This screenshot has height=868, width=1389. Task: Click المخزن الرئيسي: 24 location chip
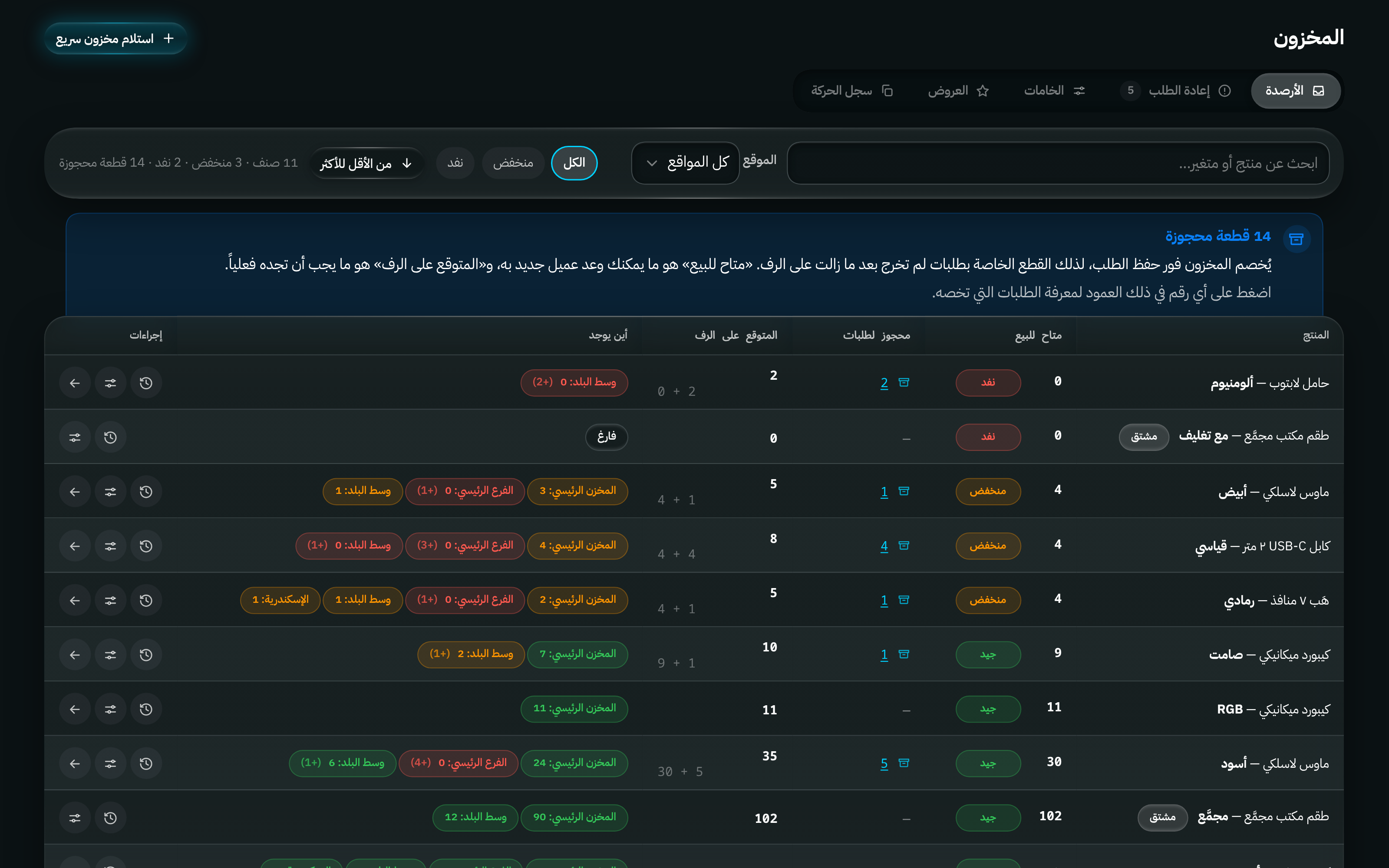point(574,763)
